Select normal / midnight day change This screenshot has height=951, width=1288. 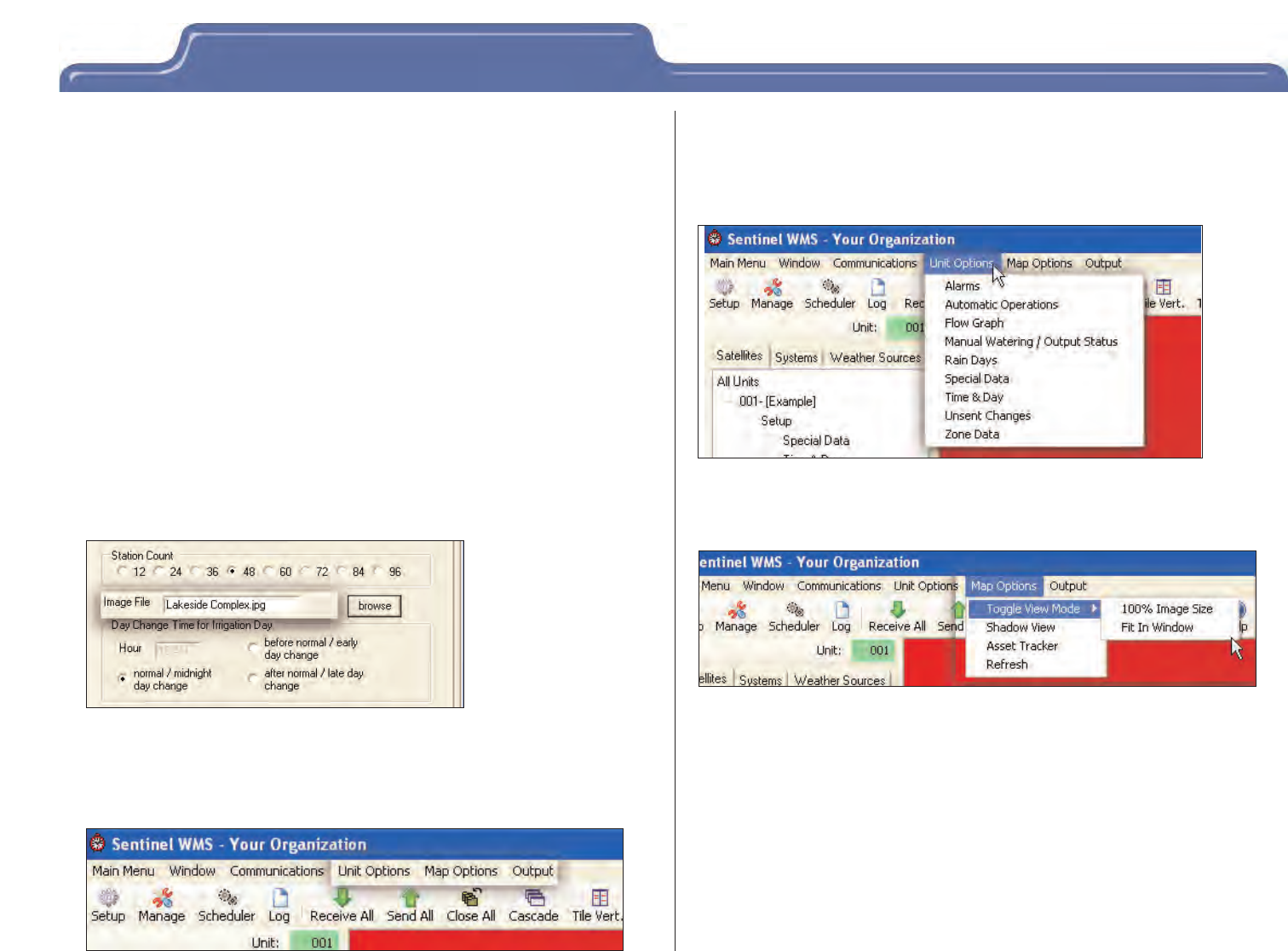tap(123, 679)
